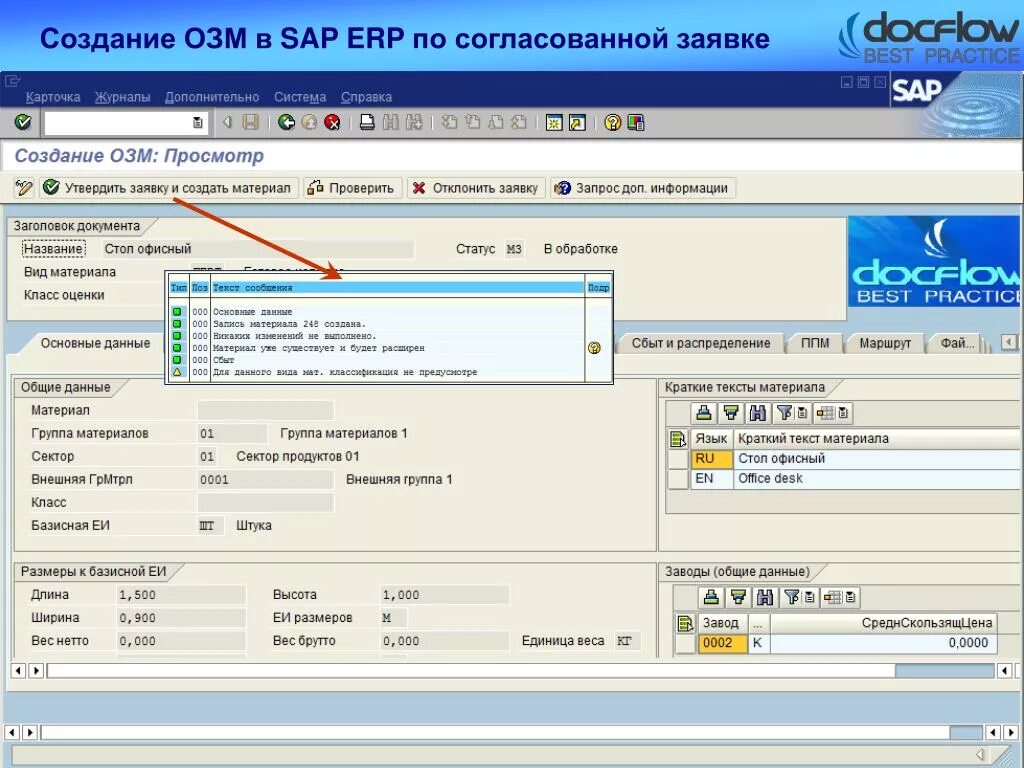Click the 'Запрос доп. информации' button

click(643, 188)
